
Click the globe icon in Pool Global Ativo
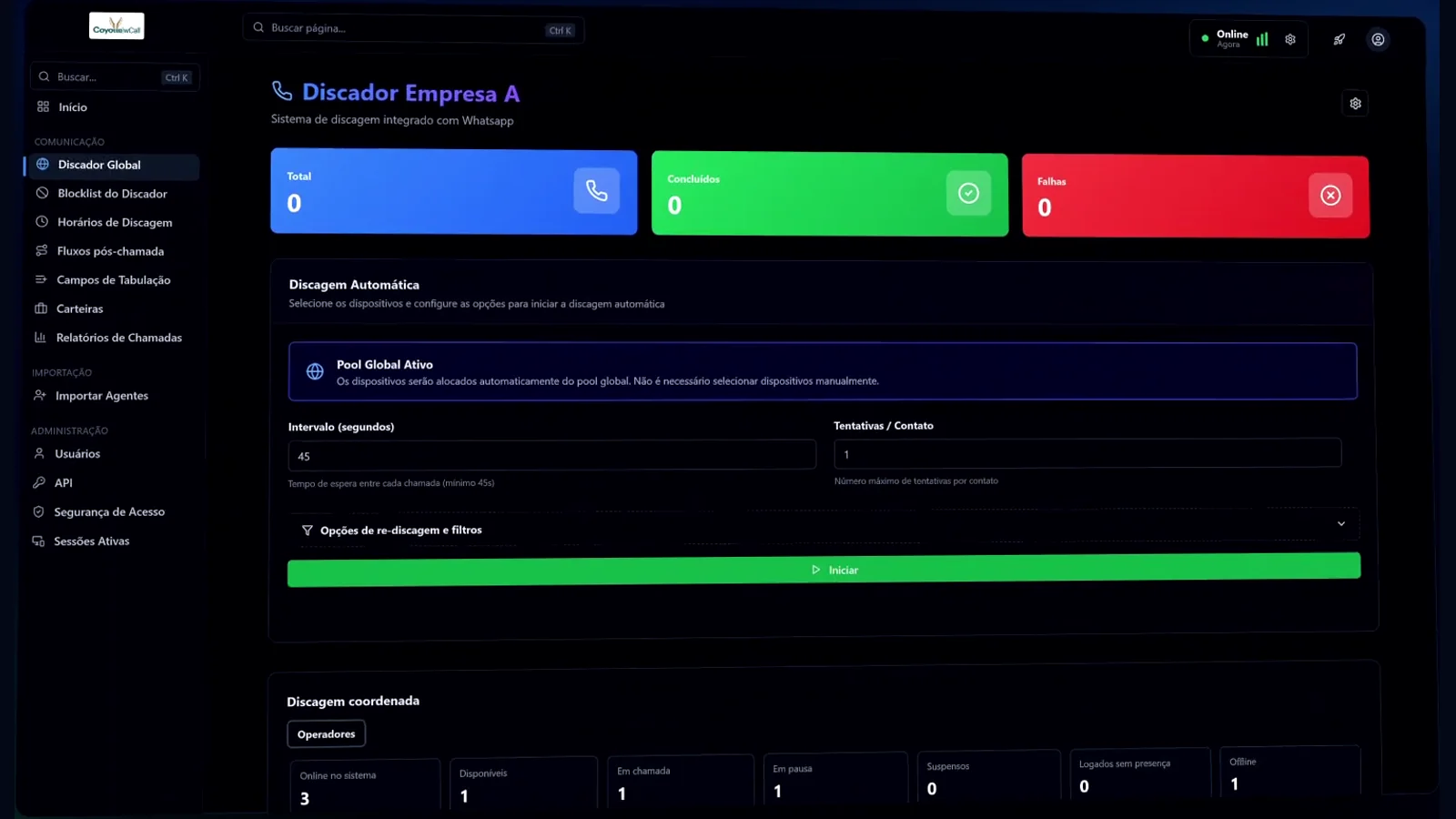[315, 371]
